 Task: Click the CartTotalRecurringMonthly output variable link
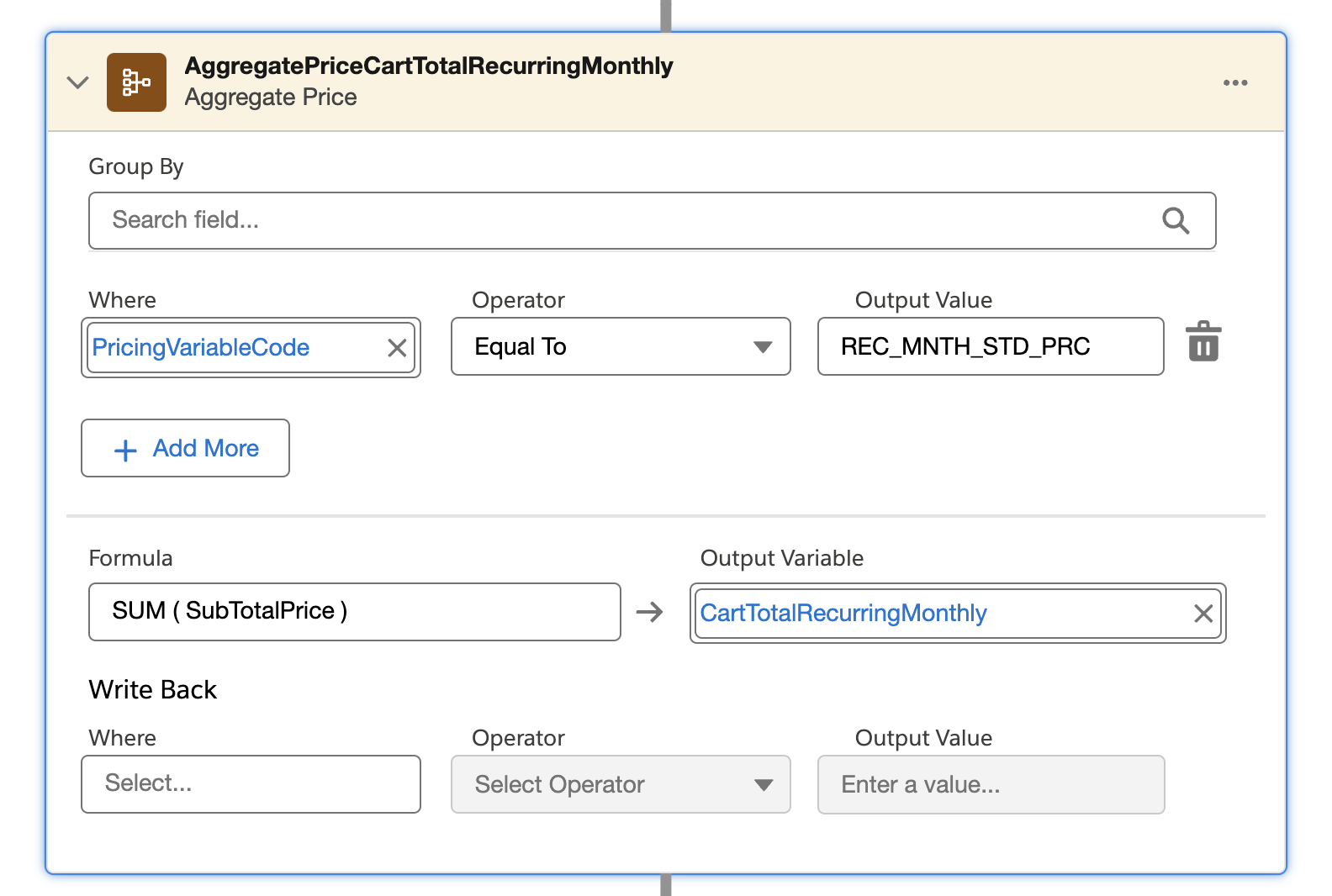(843, 613)
